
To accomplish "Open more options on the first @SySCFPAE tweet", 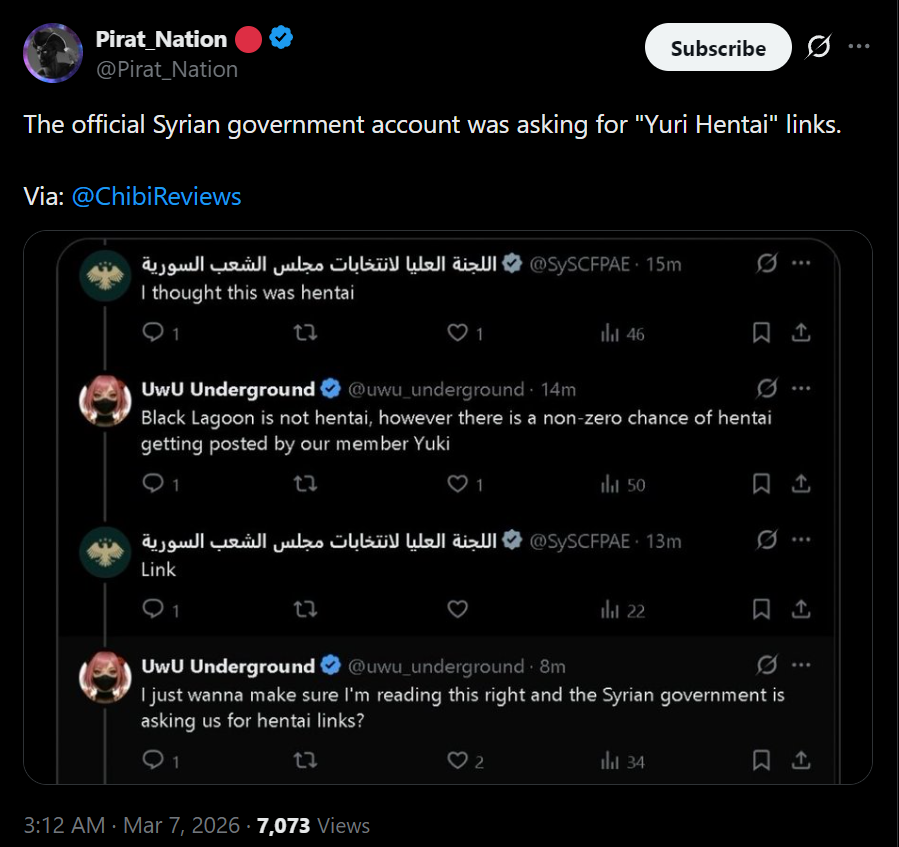I will pos(801,263).
